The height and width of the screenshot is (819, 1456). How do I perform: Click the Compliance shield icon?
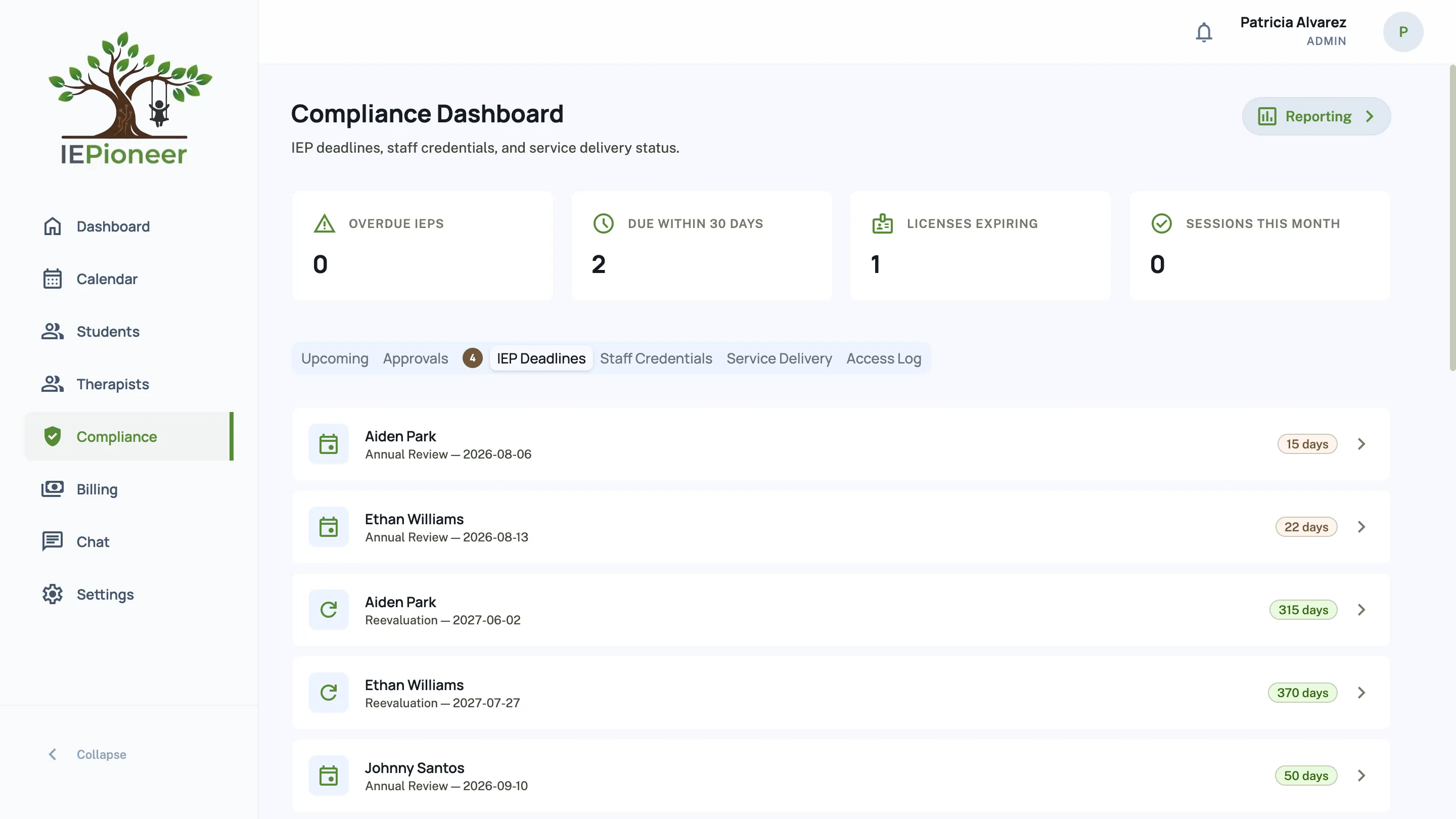pos(53,436)
